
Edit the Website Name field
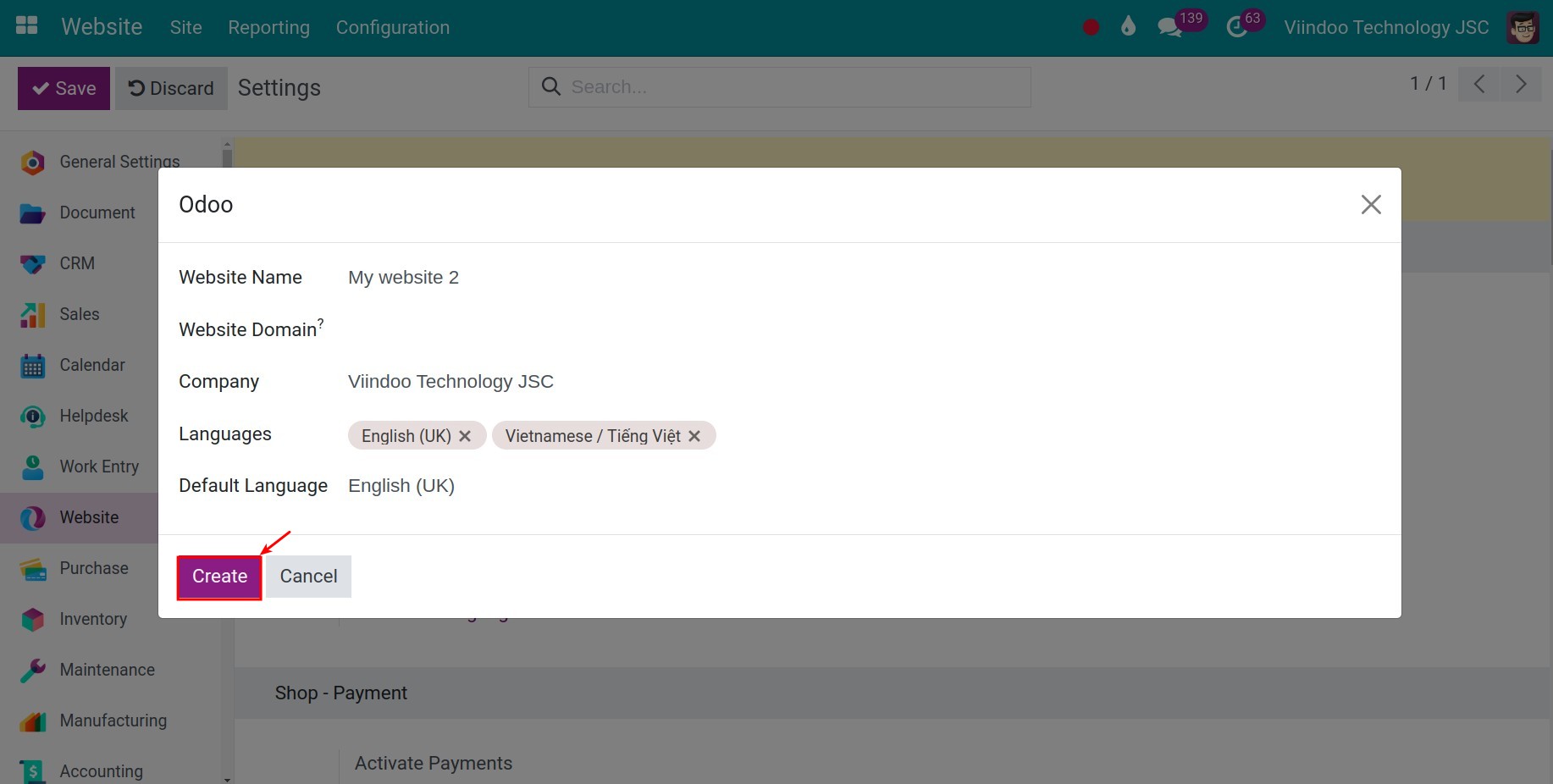pos(864,278)
